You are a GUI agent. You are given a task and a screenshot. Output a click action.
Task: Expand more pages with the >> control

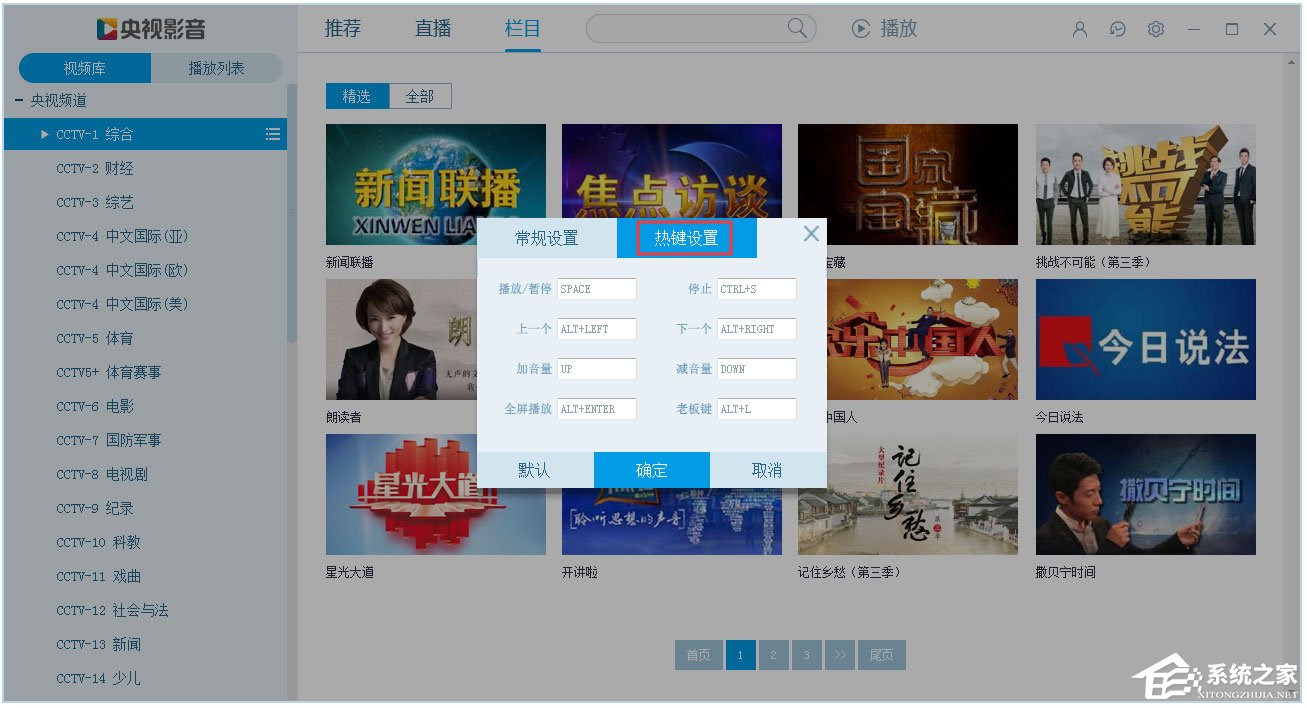coord(840,654)
